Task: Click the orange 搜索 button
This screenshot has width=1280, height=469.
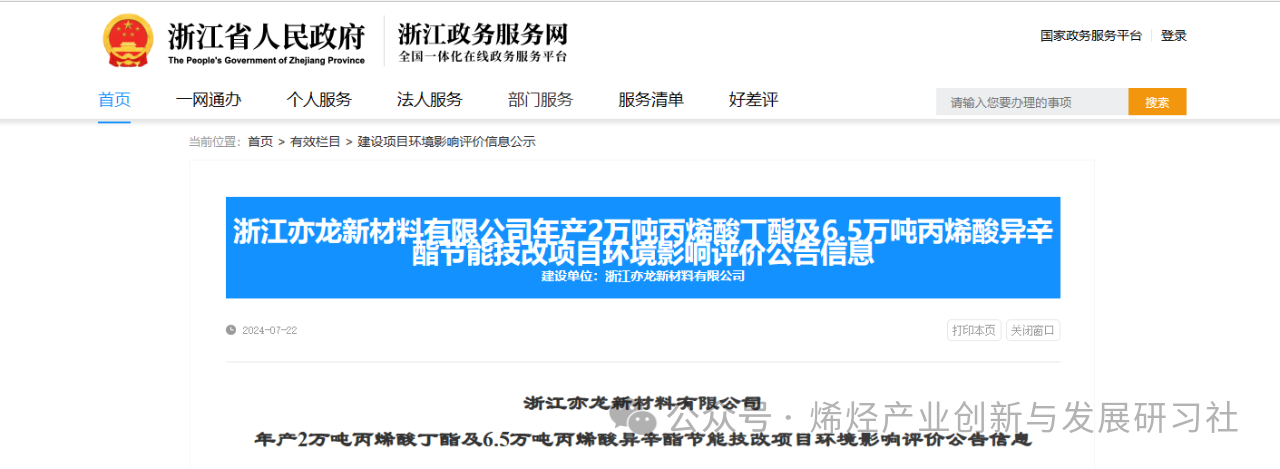Action: 1157,102
